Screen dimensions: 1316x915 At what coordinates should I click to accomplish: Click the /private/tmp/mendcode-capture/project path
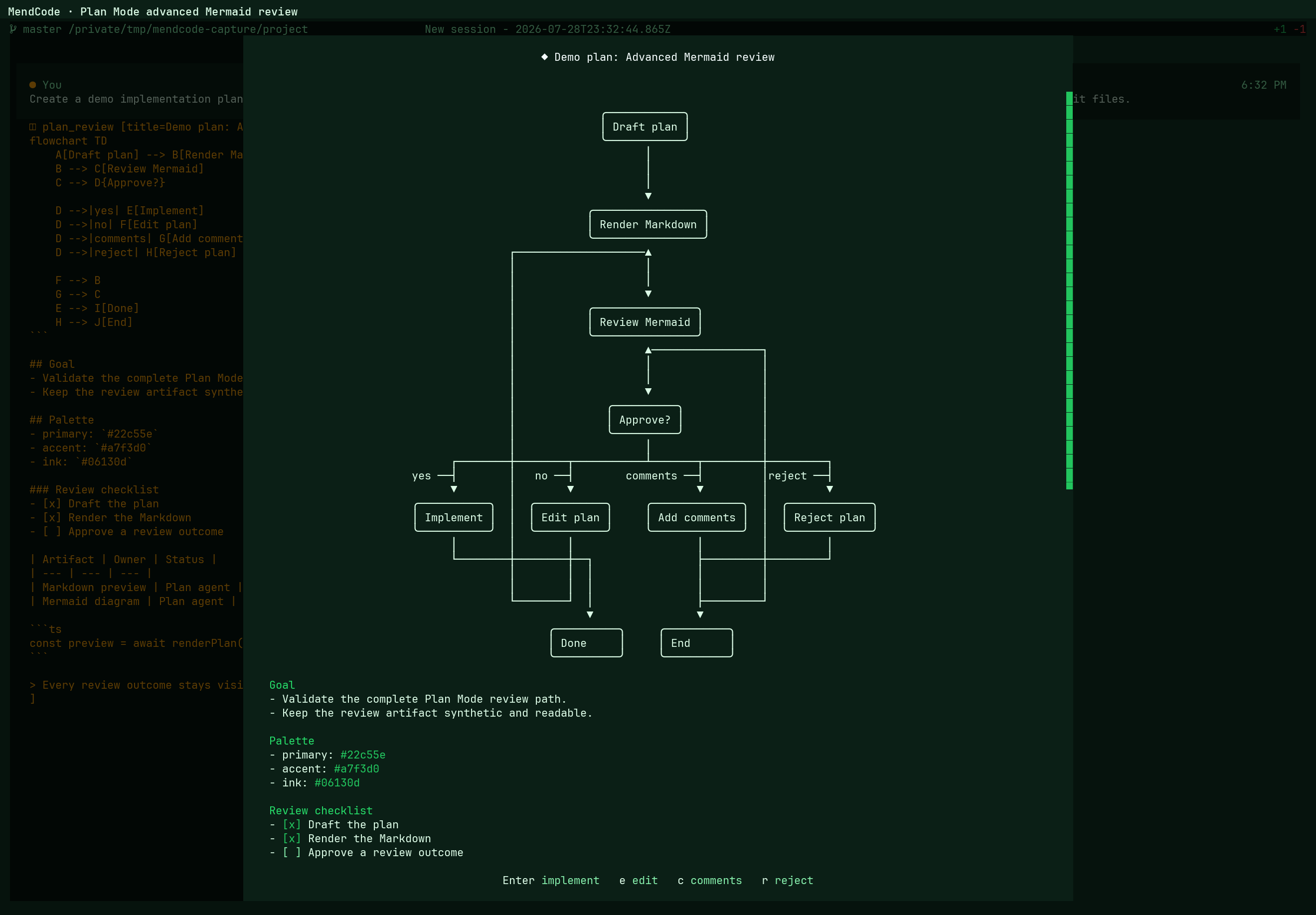coord(188,29)
